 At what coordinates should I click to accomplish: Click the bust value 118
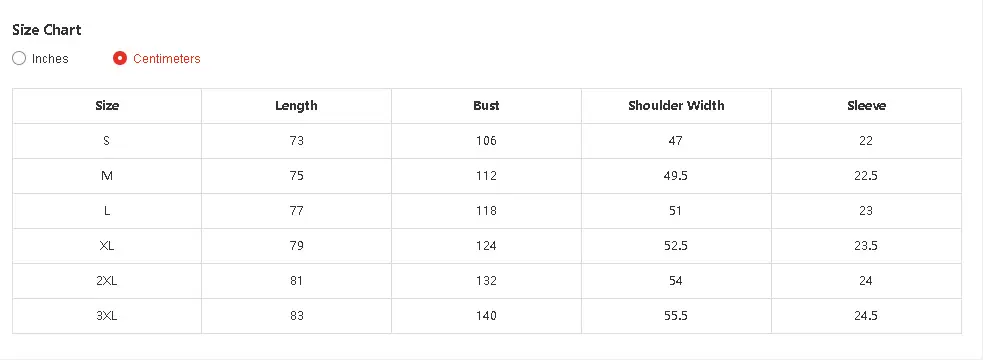coord(486,211)
